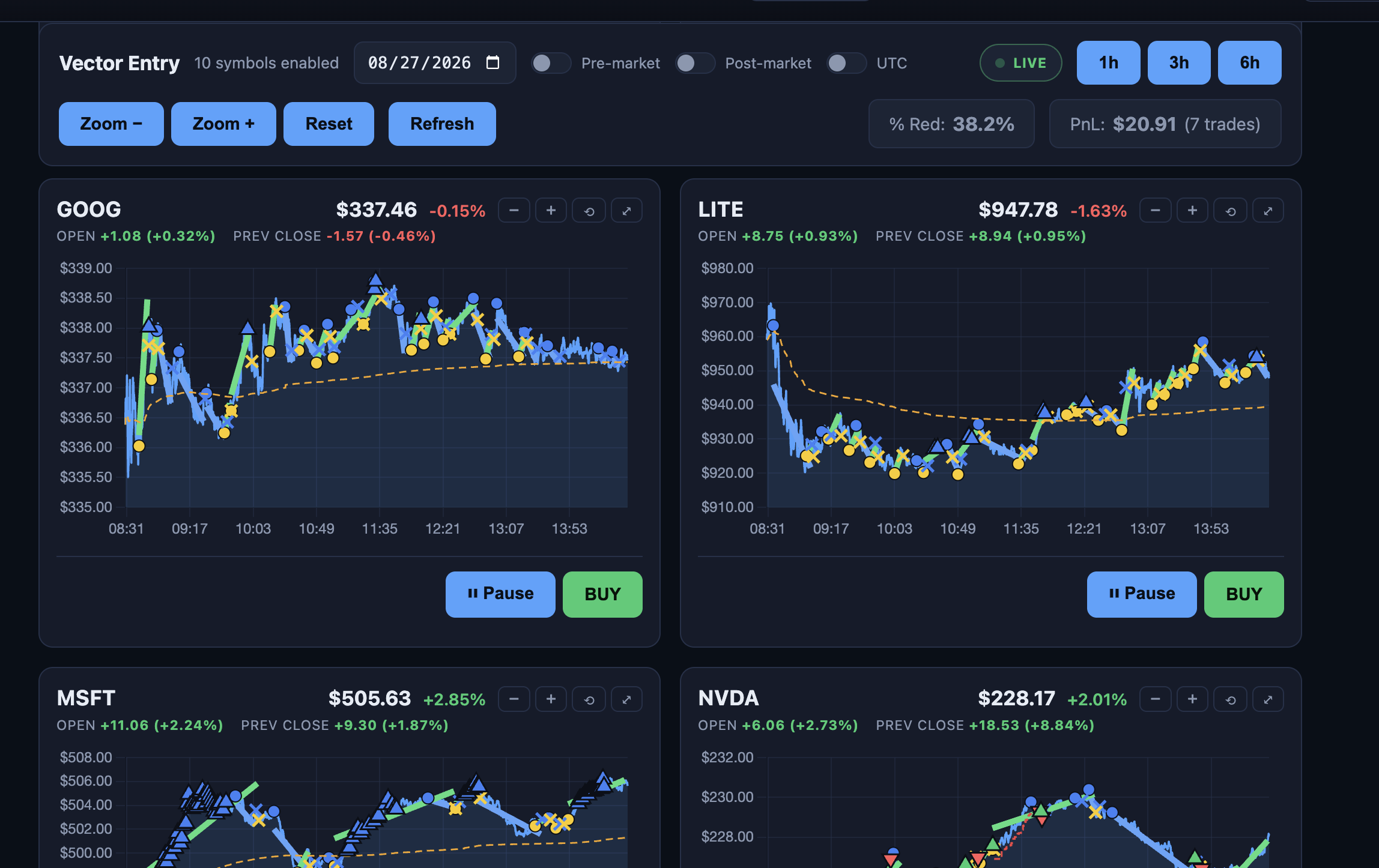Buy GOOG with the BUY button
Viewport: 1379px width, 868px height.
(602, 594)
